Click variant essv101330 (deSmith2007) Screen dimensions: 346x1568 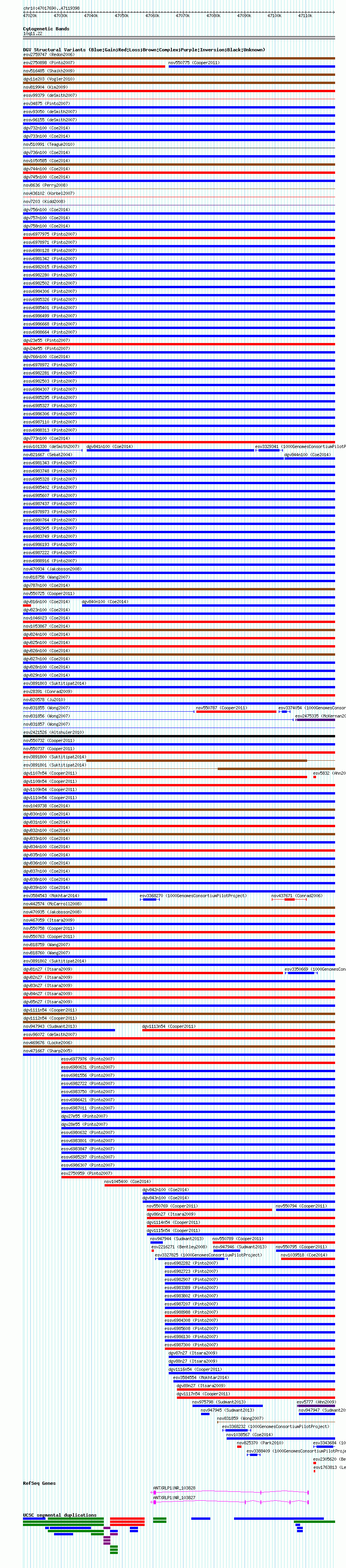click(51, 447)
